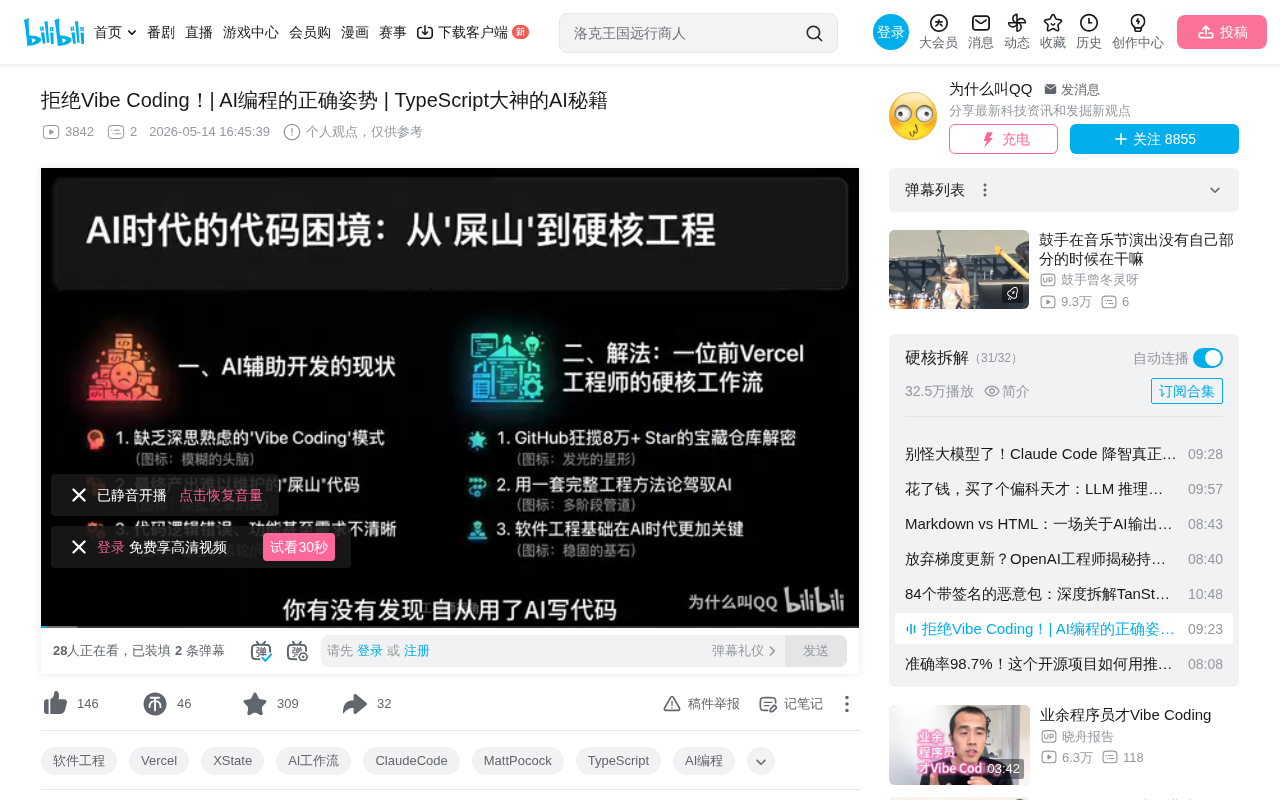This screenshot has width=1280, height=800.
Task: Select playlist item 别怪大模型了！Claude Code
Action: (x=1064, y=454)
